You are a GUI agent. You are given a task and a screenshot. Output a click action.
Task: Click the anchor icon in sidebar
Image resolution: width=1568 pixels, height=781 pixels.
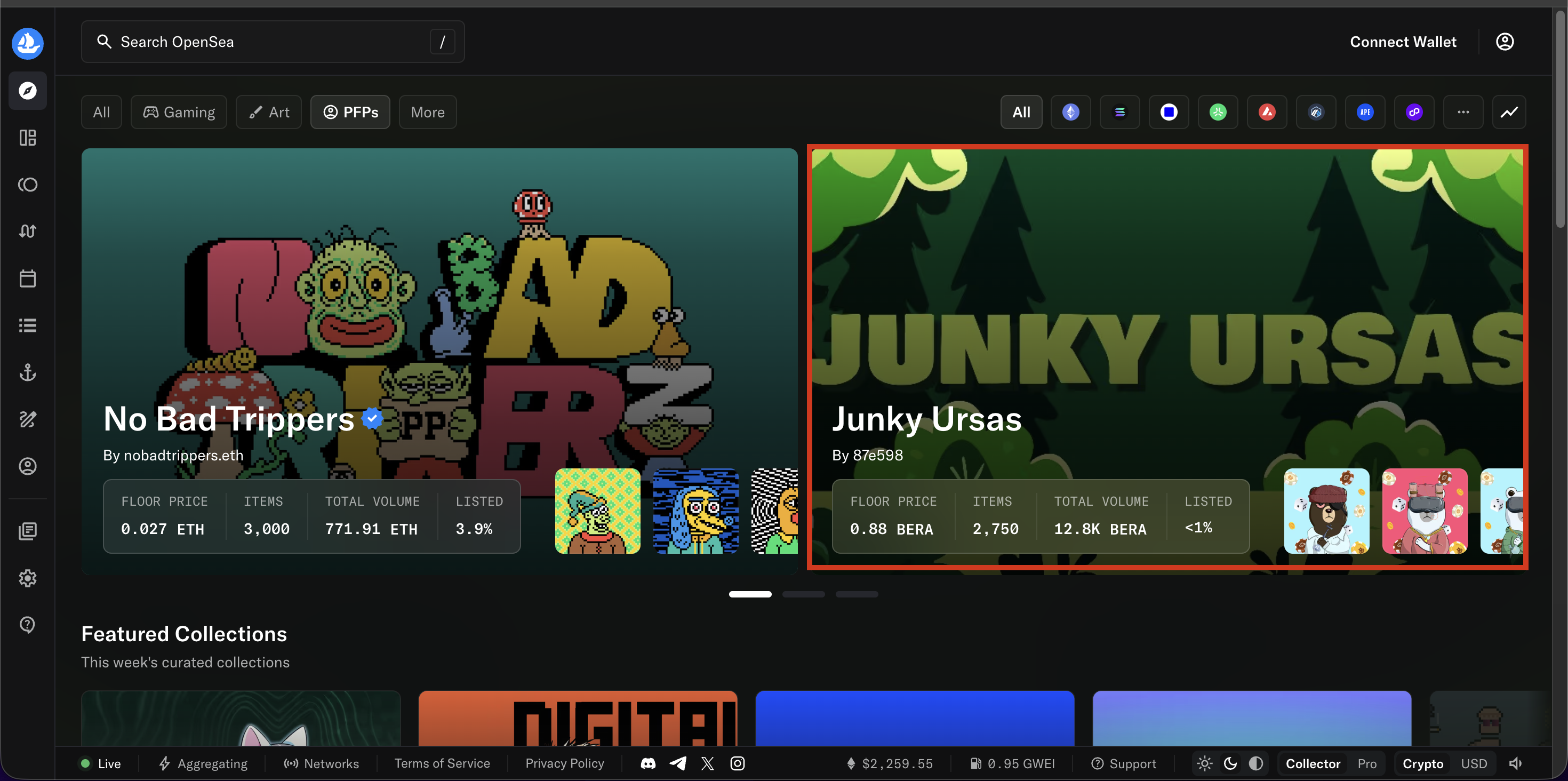point(27,372)
